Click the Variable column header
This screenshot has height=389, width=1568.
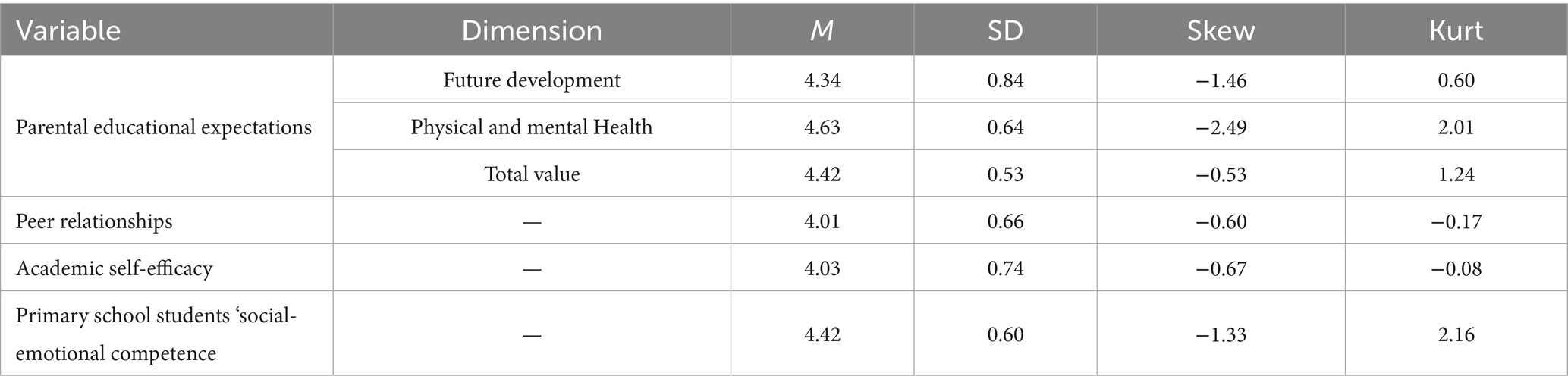pos(68,30)
